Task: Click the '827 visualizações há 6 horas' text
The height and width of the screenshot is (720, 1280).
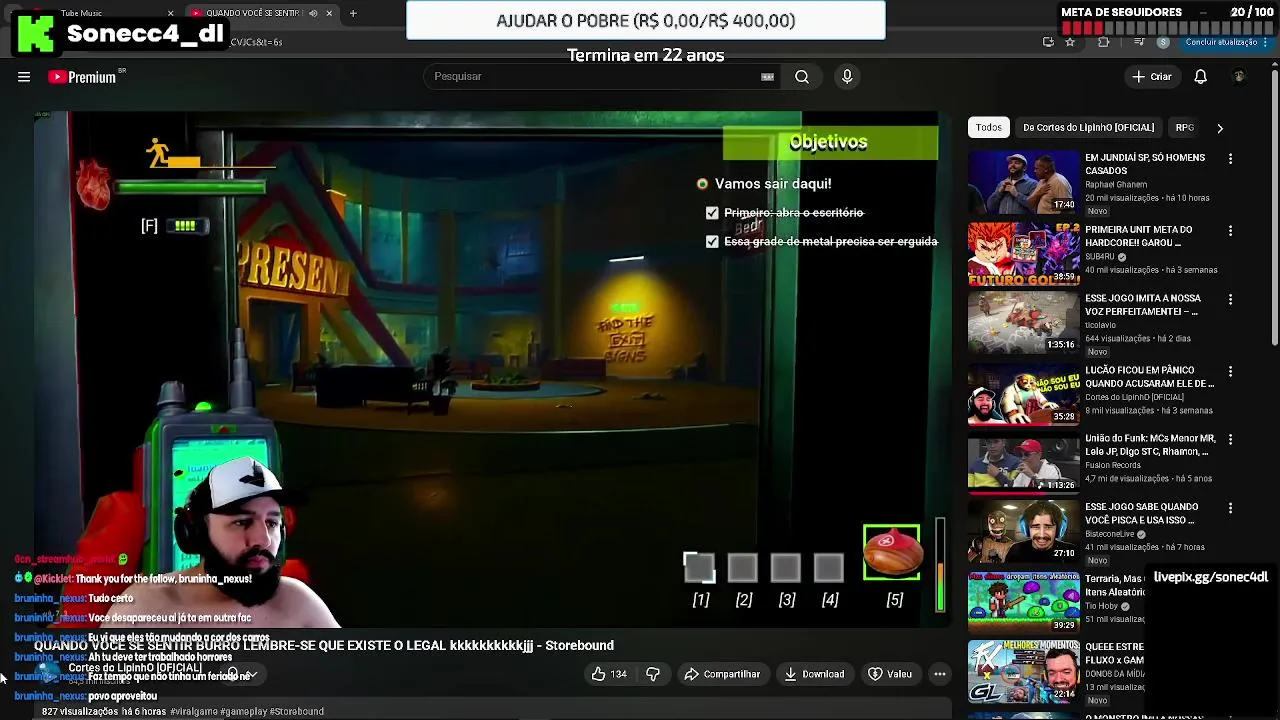Action: click(104, 712)
